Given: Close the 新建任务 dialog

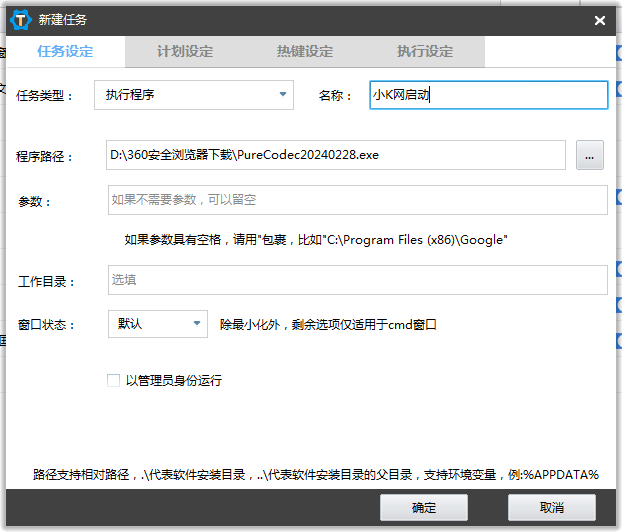Looking at the screenshot, I should (599, 20).
